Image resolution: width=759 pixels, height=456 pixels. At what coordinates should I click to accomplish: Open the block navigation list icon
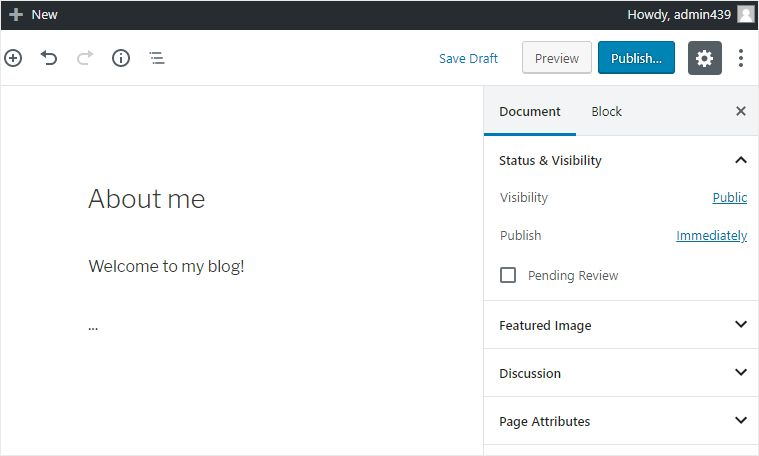pyautogui.click(x=157, y=58)
